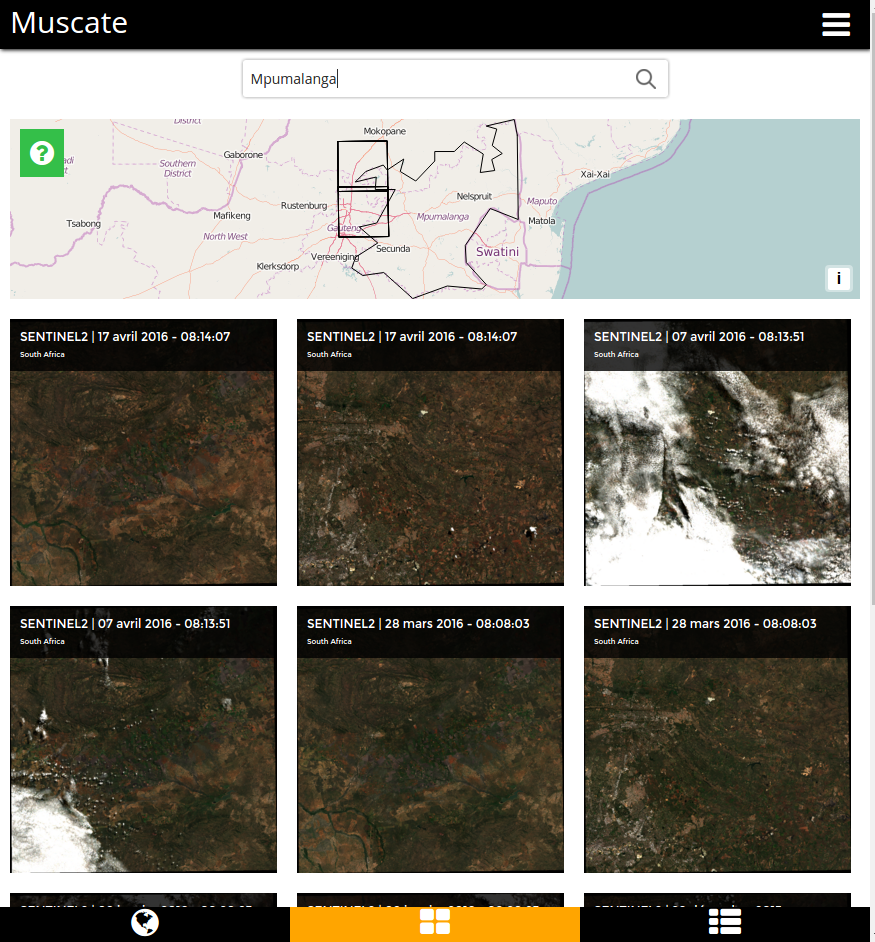Click the Muscate title in header
Image resolution: width=875 pixels, height=942 pixels.
[x=69, y=23]
